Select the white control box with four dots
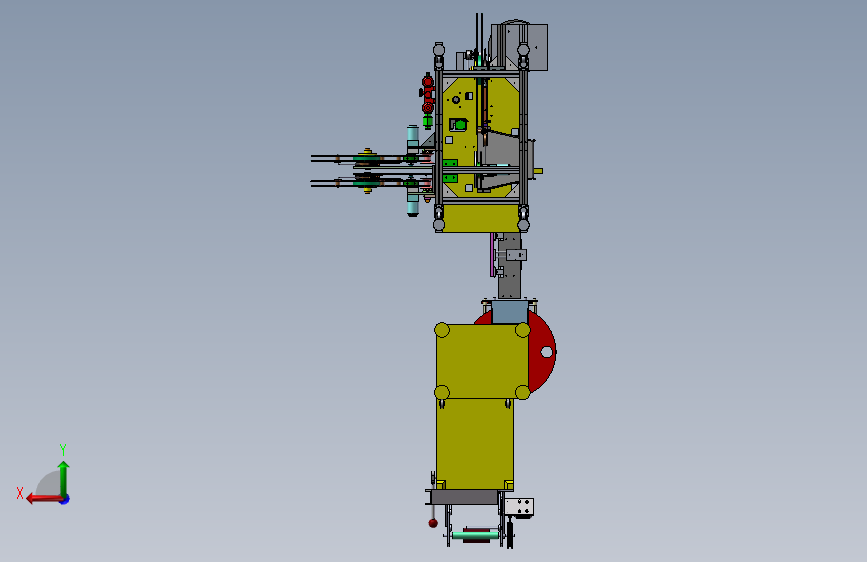The width and height of the screenshot is (867, 562). click(x=519, y=507)
